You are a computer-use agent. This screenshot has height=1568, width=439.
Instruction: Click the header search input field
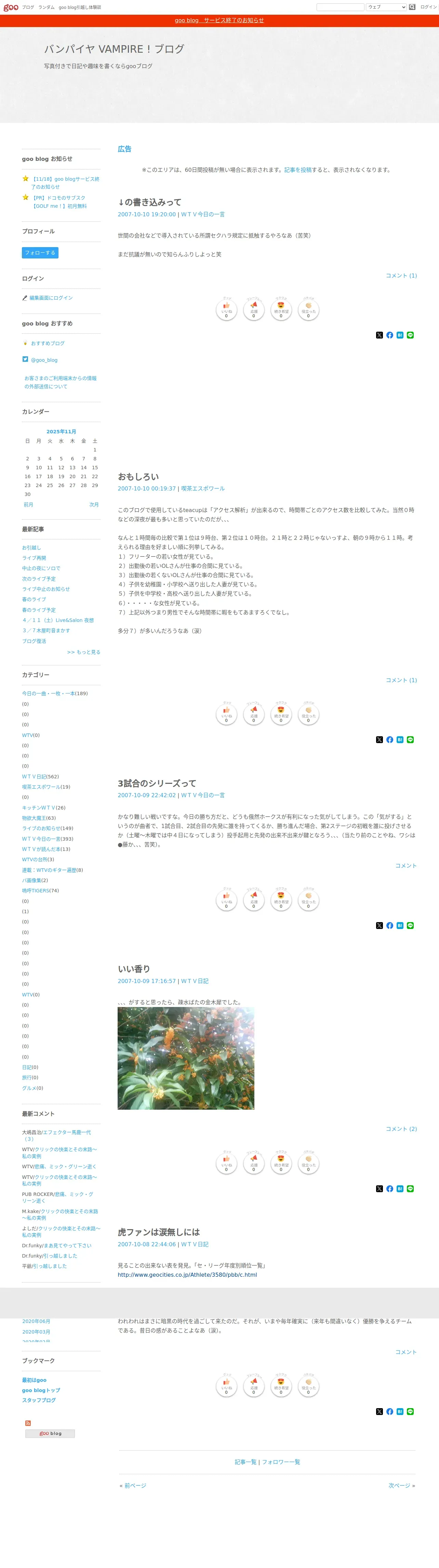[x=341, y=7]
